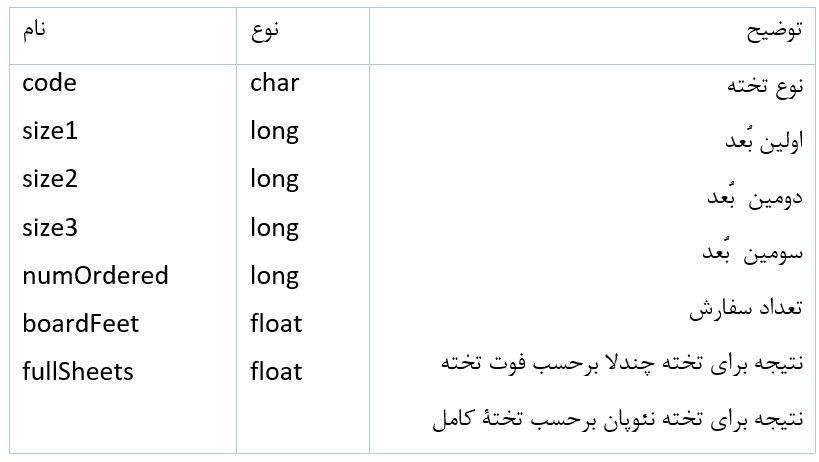Click the description mentioning "فوت تخته"
This screenshot has height=462, width=819.
pyautogui.click(x=622, y=361)
